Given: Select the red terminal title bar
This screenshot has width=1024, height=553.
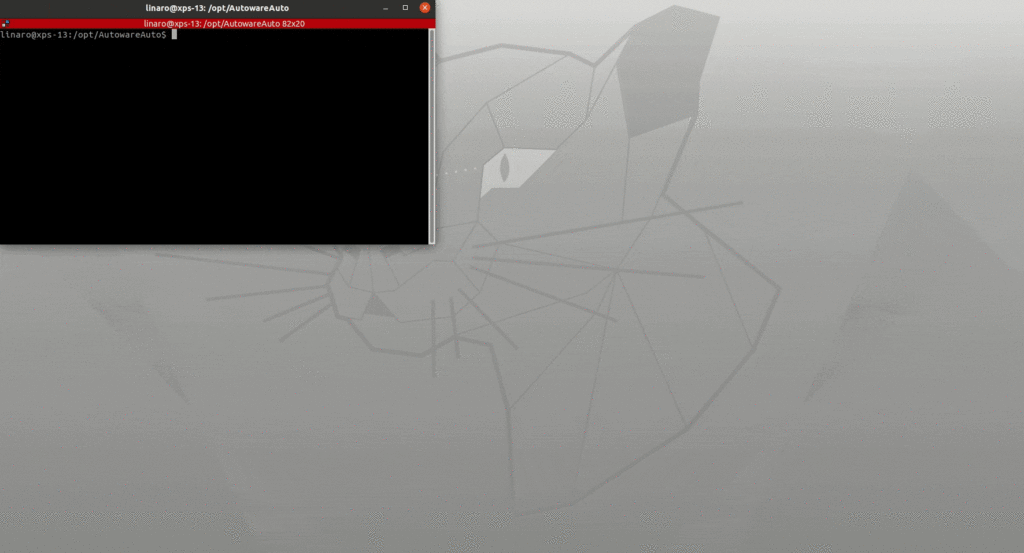Looking at the screenshot, I should 100,23.
